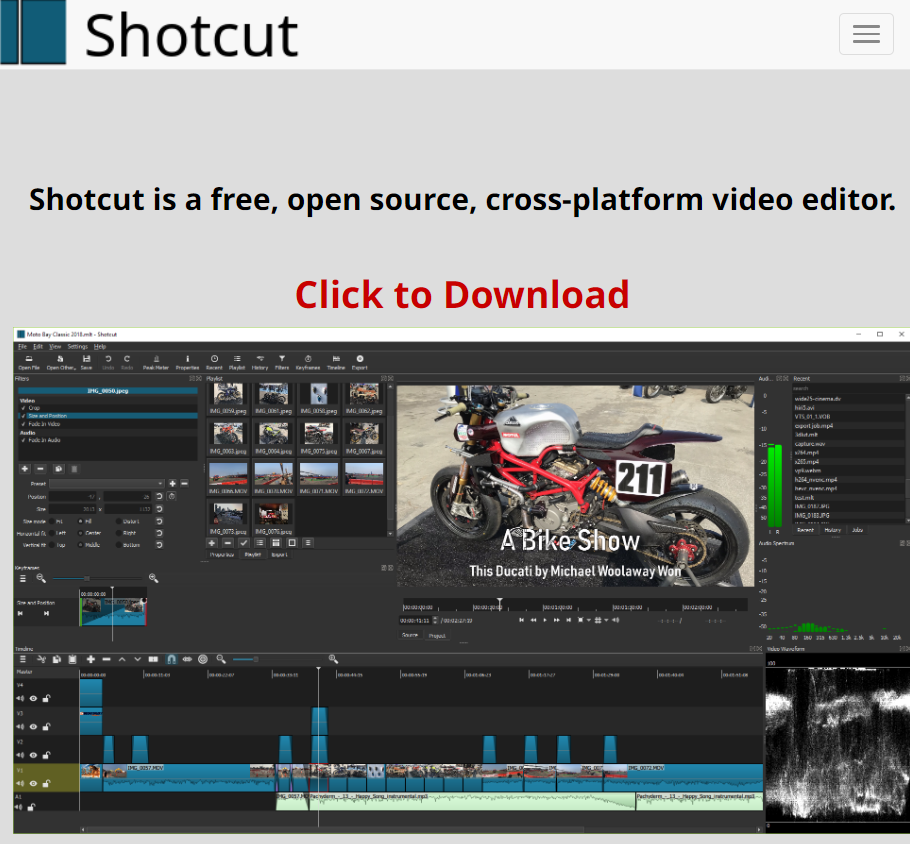Switch to the Project tab under the player

(437, 636)
